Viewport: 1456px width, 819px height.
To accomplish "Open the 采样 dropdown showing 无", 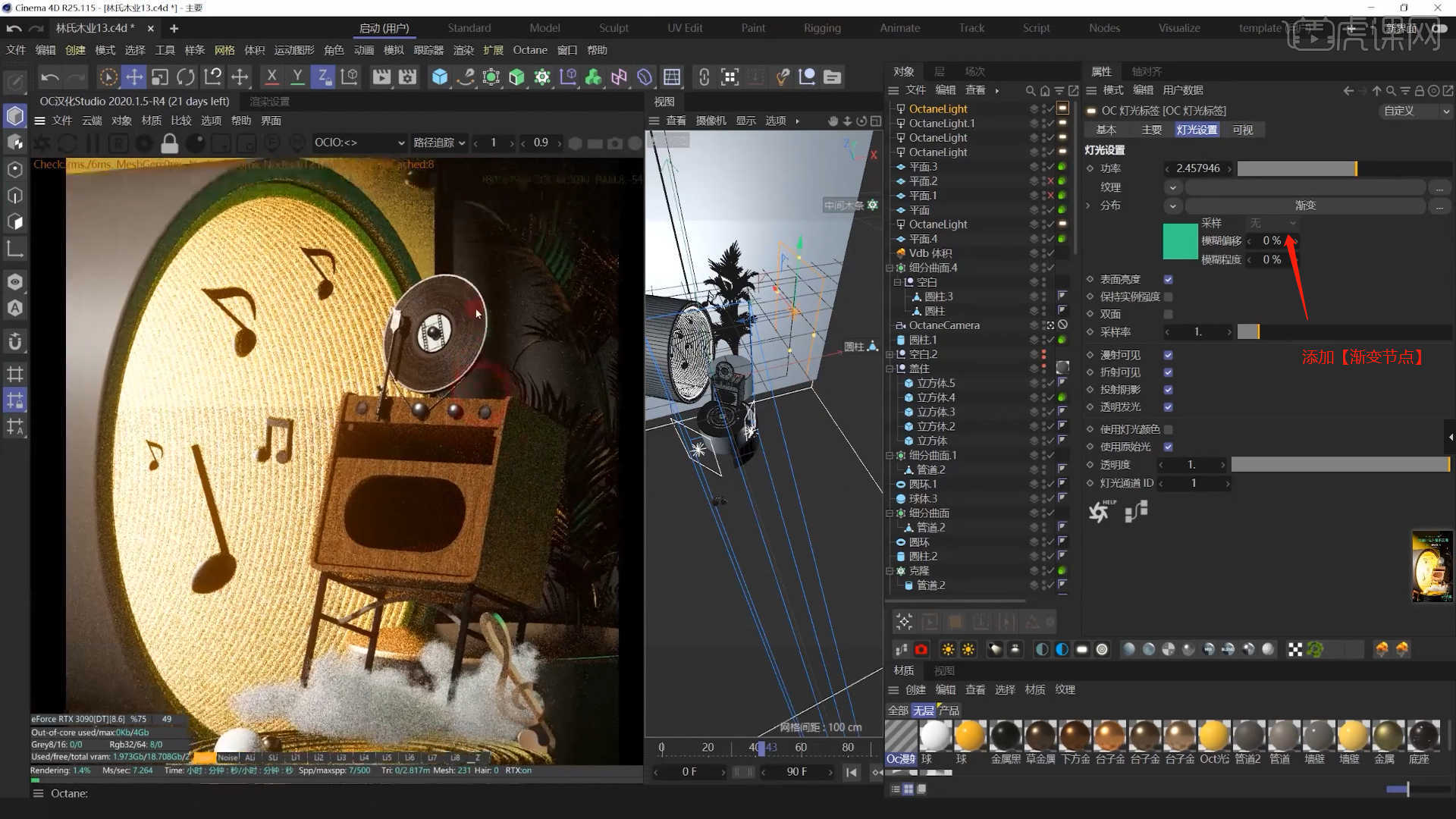I will point(1272,223).
